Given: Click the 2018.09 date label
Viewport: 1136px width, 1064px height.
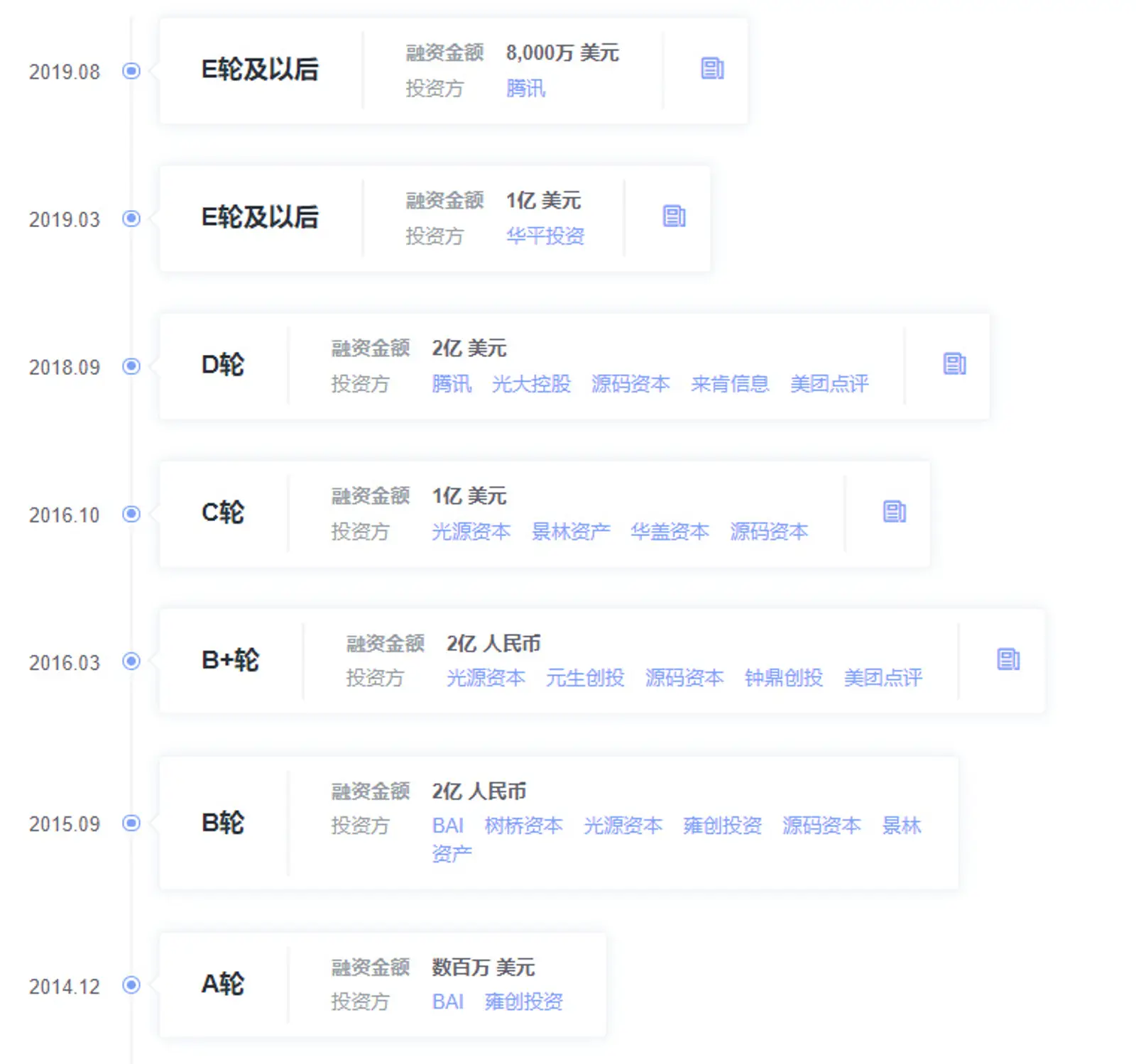Looking at the screenshot, I should (x=65, y=367).
